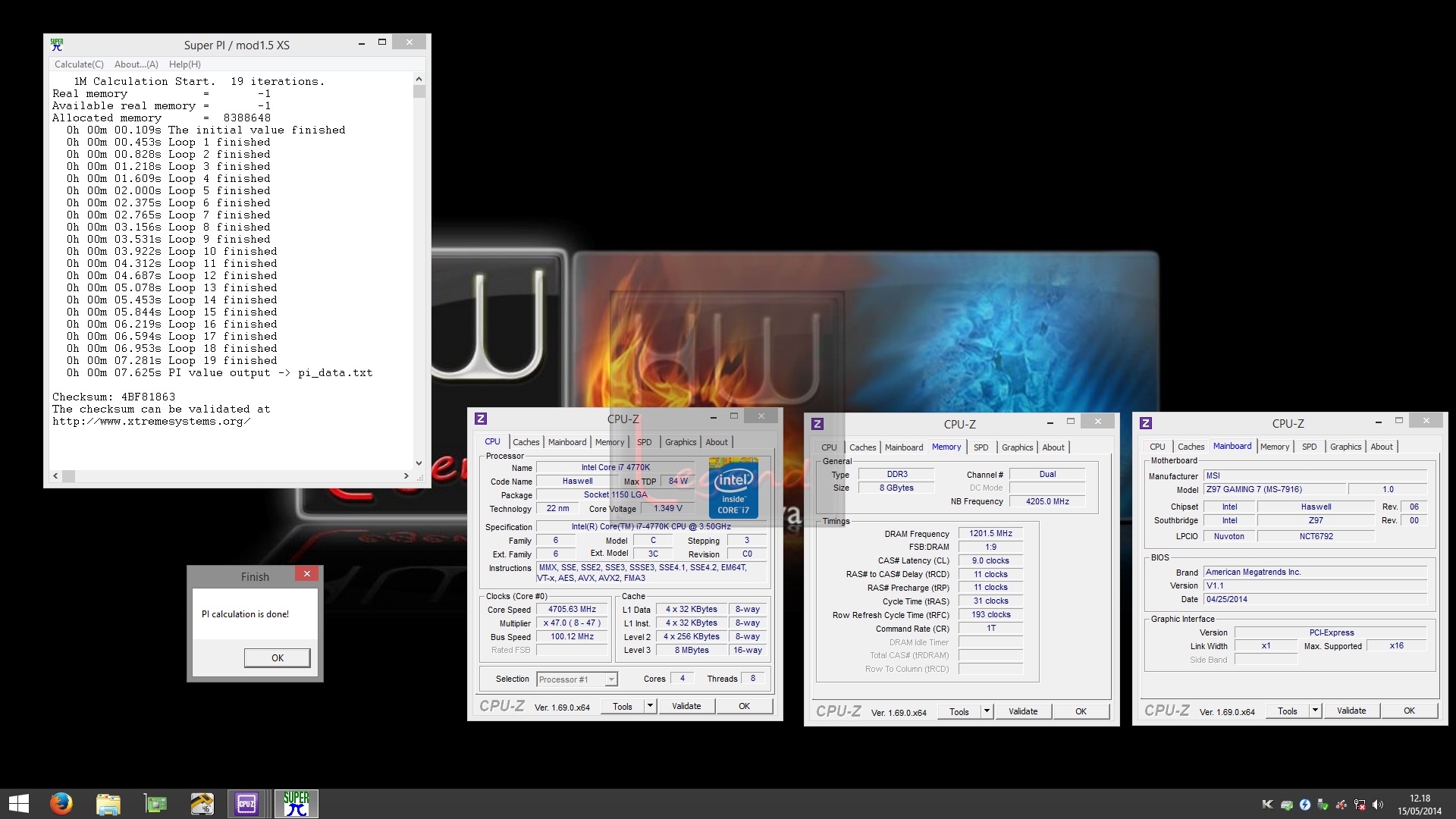The image size is (1456, 819).
Task: Open the Windows Start button
Action: (19, 804)
